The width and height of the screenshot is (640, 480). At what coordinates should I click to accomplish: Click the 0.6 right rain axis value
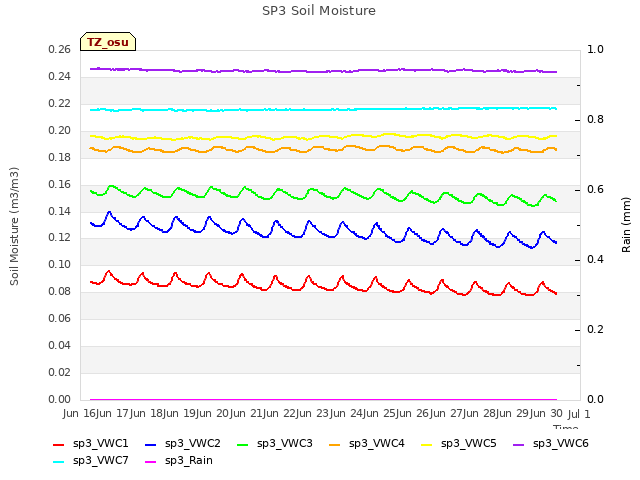595,189
